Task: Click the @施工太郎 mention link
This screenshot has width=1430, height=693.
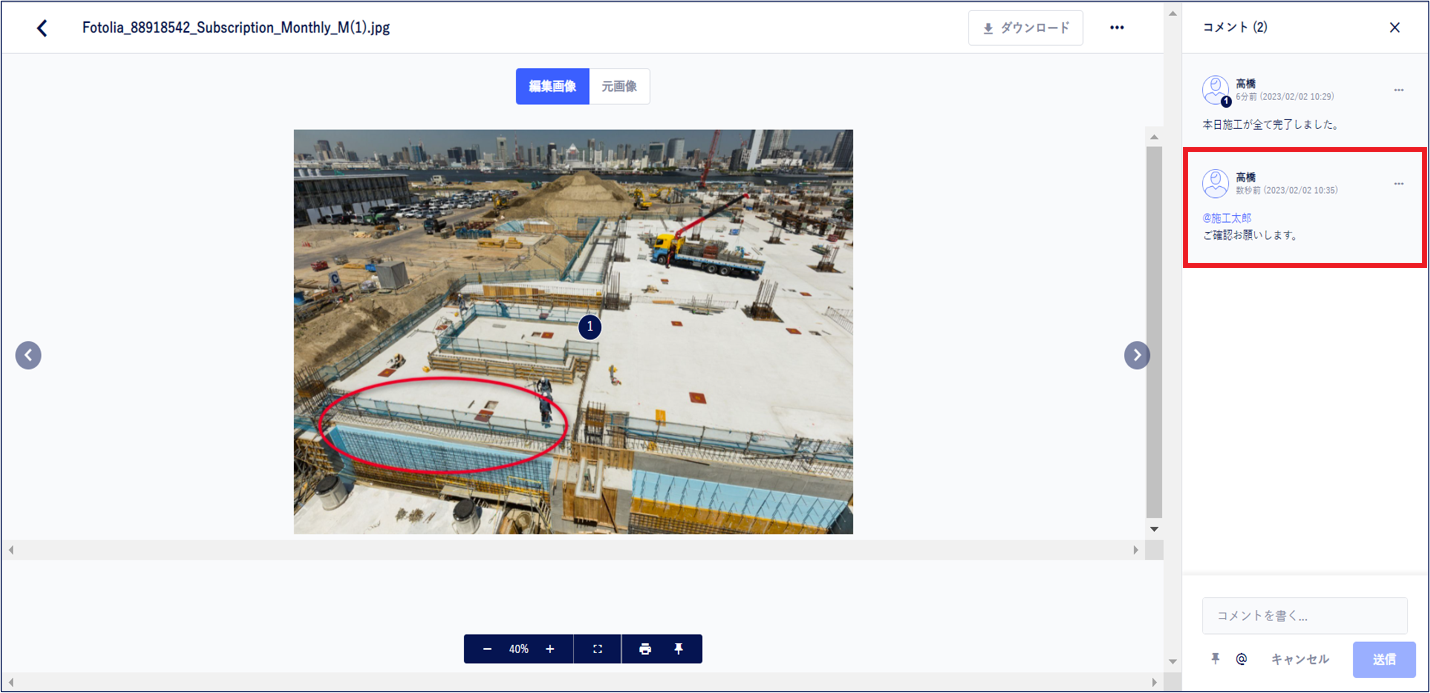Action: (x=1227, y=217)
